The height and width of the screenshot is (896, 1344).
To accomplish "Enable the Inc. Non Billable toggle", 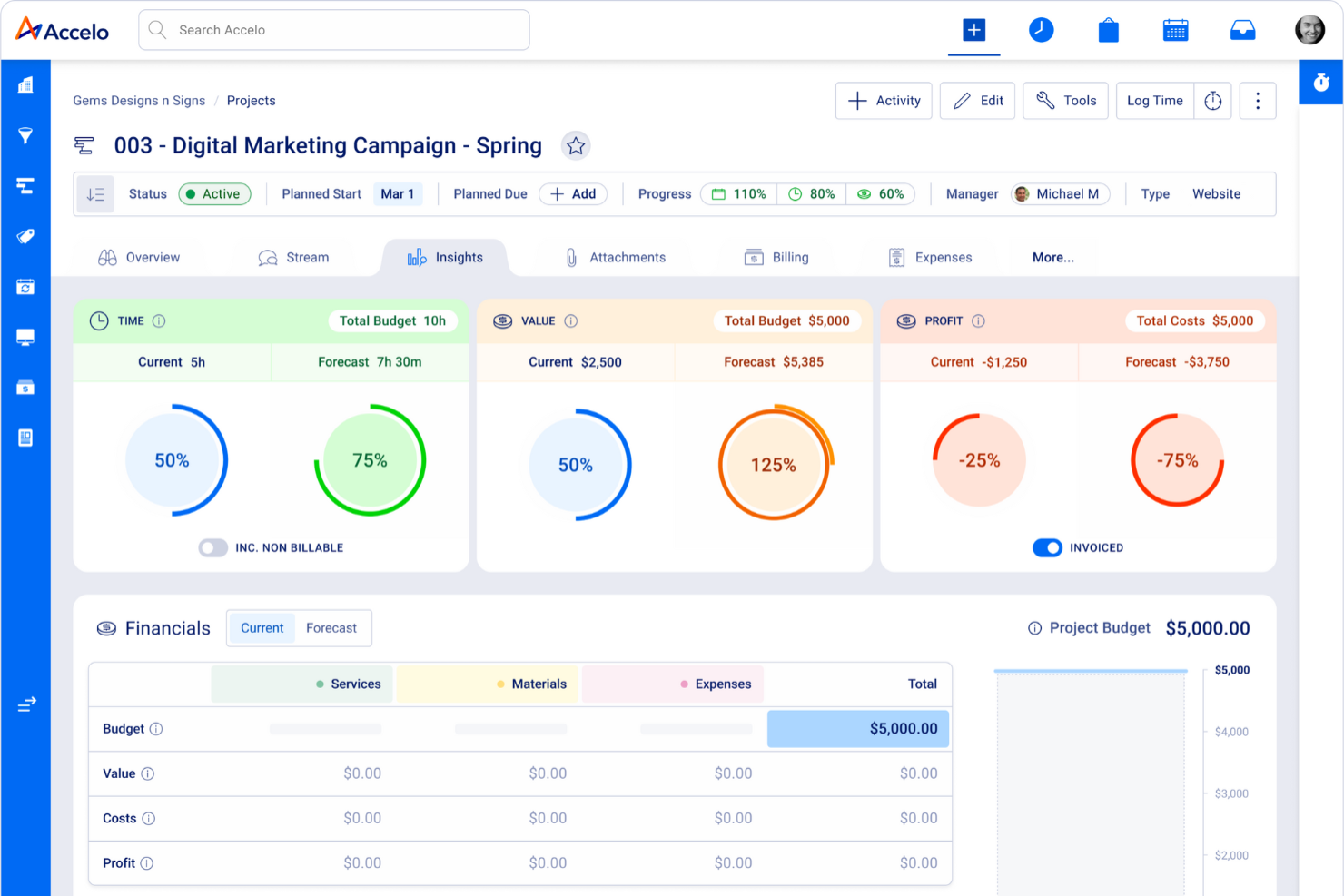I will [x=213, y=547].
